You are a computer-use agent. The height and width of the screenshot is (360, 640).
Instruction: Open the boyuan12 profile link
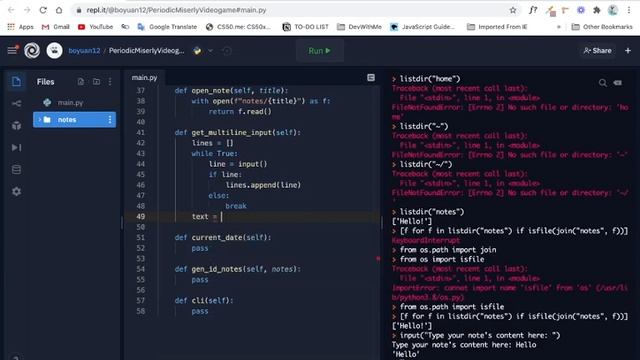click(x=84, y=51)
